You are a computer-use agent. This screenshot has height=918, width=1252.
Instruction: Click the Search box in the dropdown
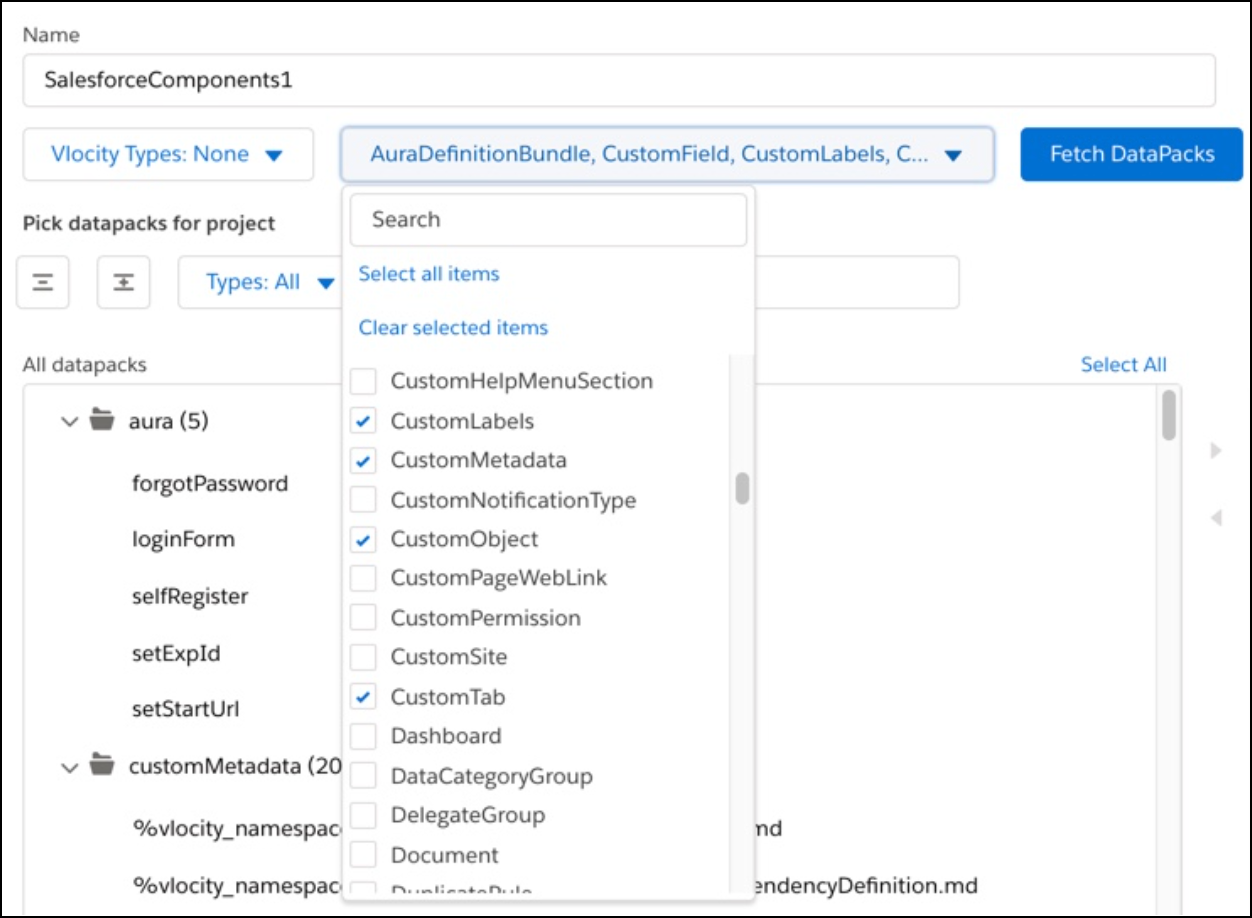548,220
